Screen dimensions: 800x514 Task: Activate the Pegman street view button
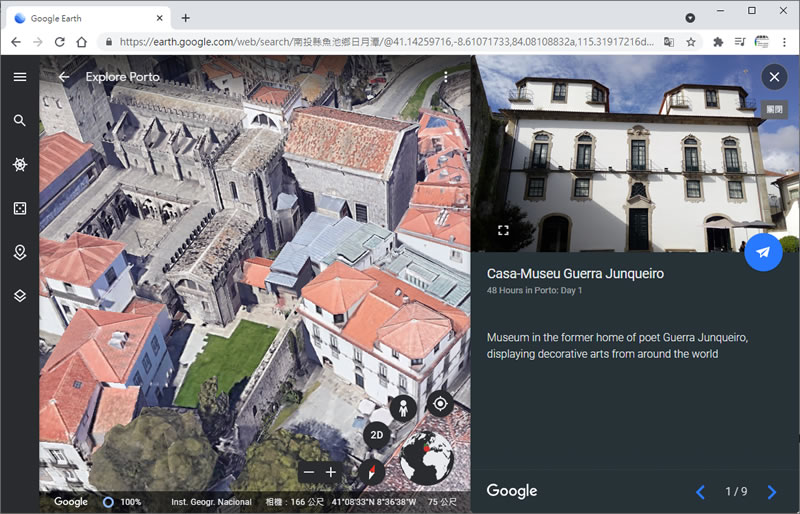pyautogui.click(x=403, y=408)
